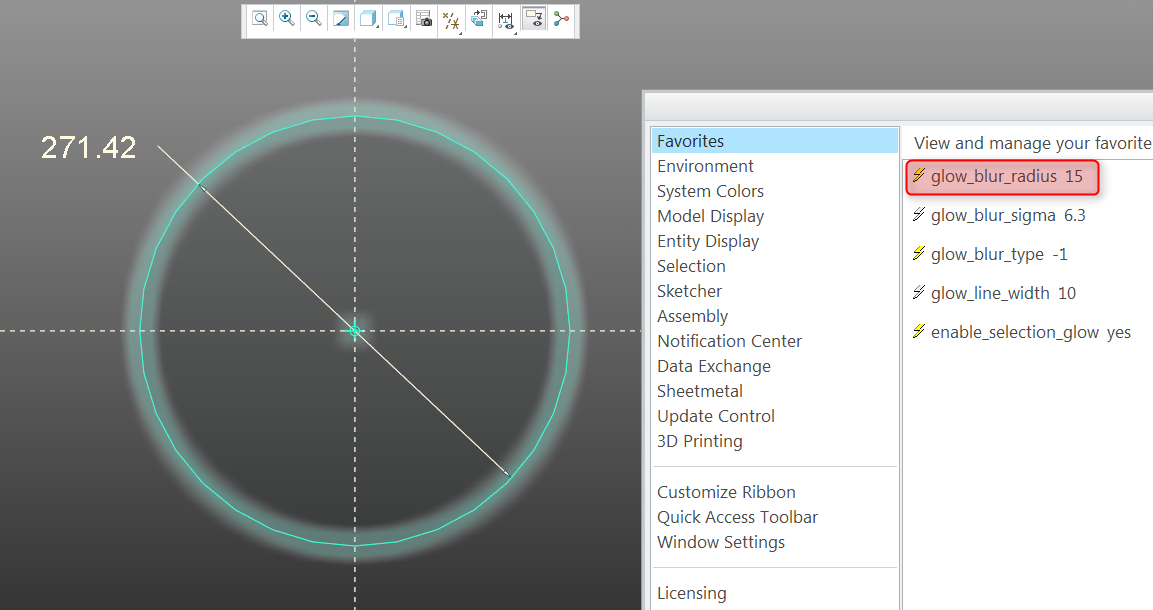
Task: Open the Model Display category
Action: click(710, 216)
